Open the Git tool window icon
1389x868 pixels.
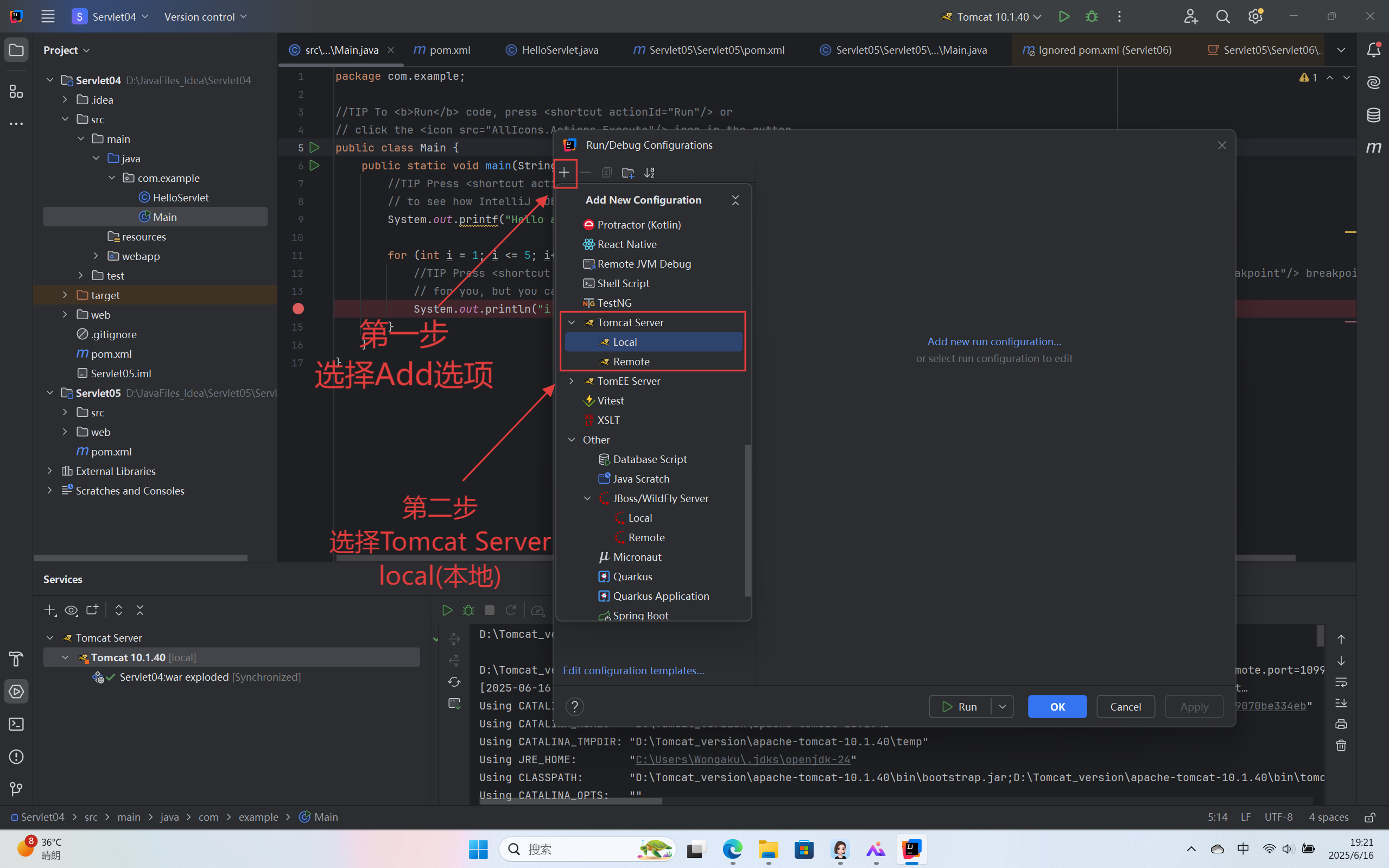click(16, 789)
